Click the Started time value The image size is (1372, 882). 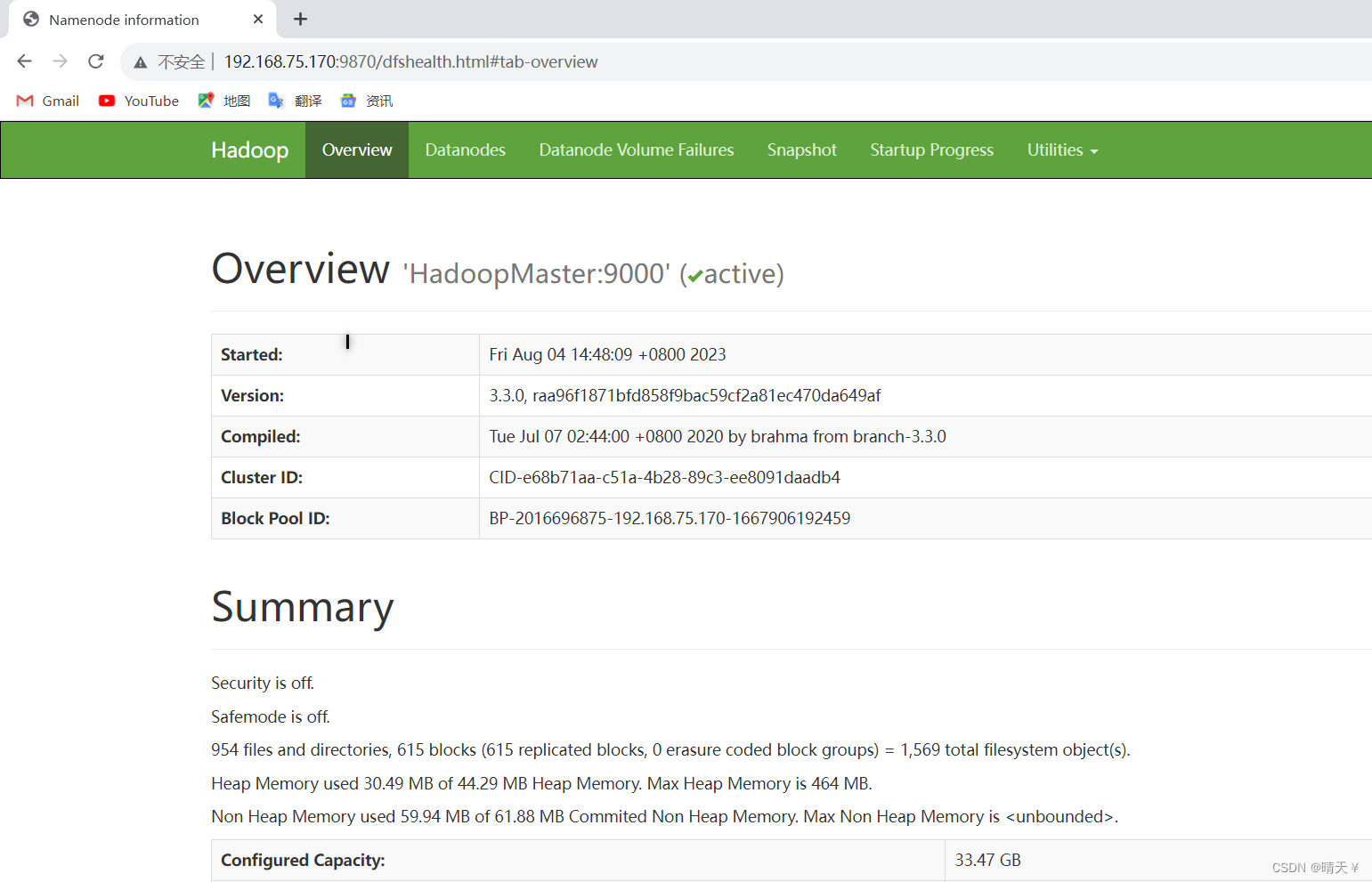click(x=607, y=355)
